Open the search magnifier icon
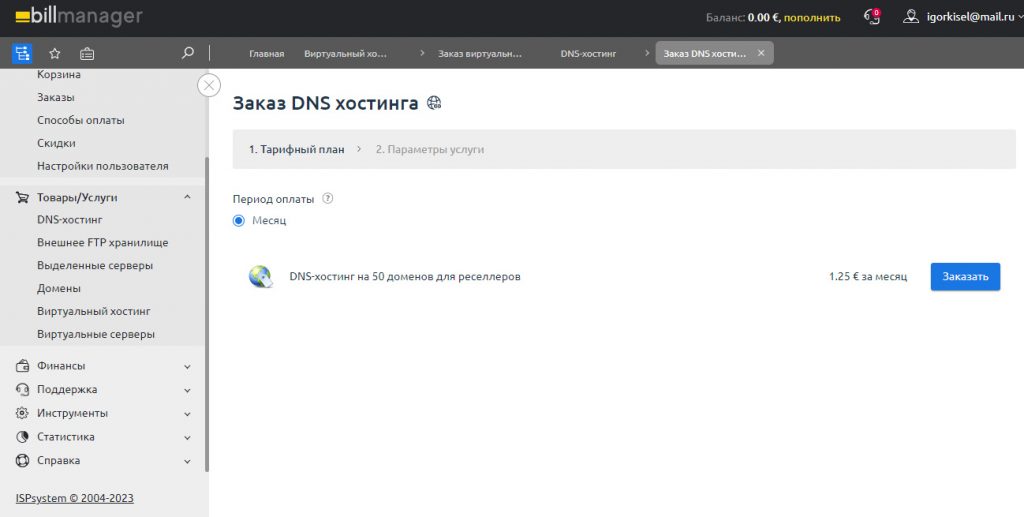The width and height of the screenshot is (1024, 517). (188, 53)
